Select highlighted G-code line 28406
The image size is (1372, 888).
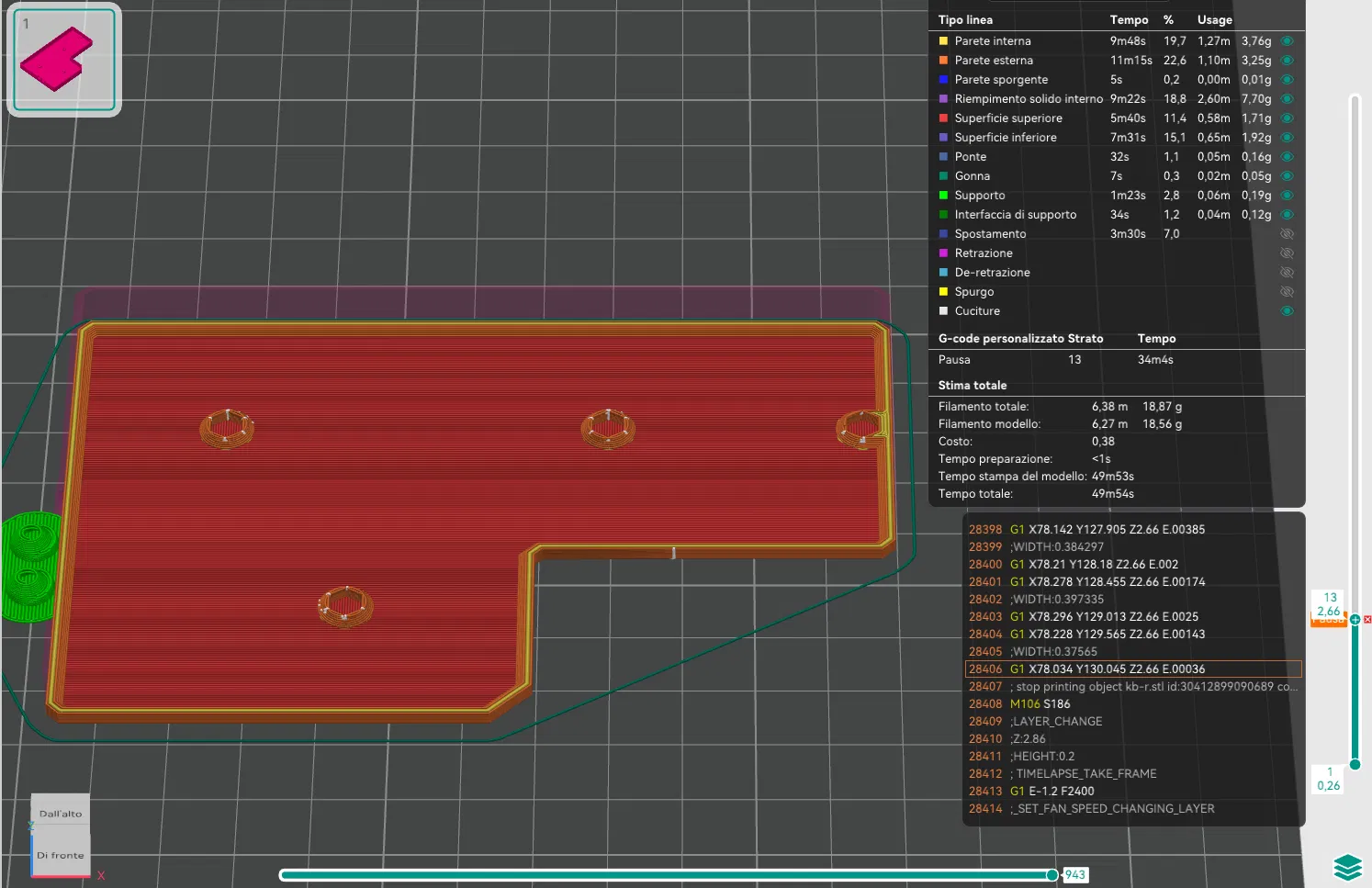1133,669
